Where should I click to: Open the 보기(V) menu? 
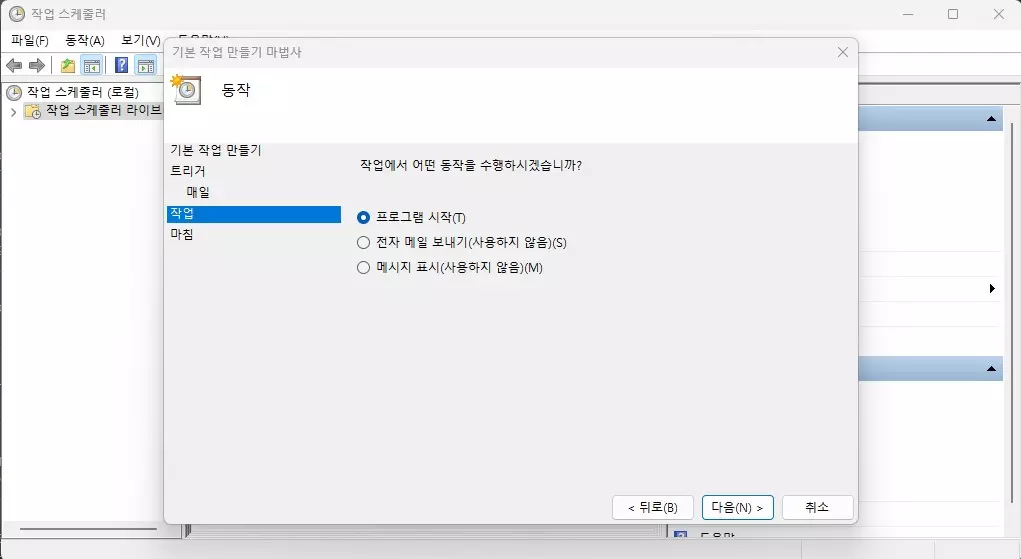coord(141,40)
